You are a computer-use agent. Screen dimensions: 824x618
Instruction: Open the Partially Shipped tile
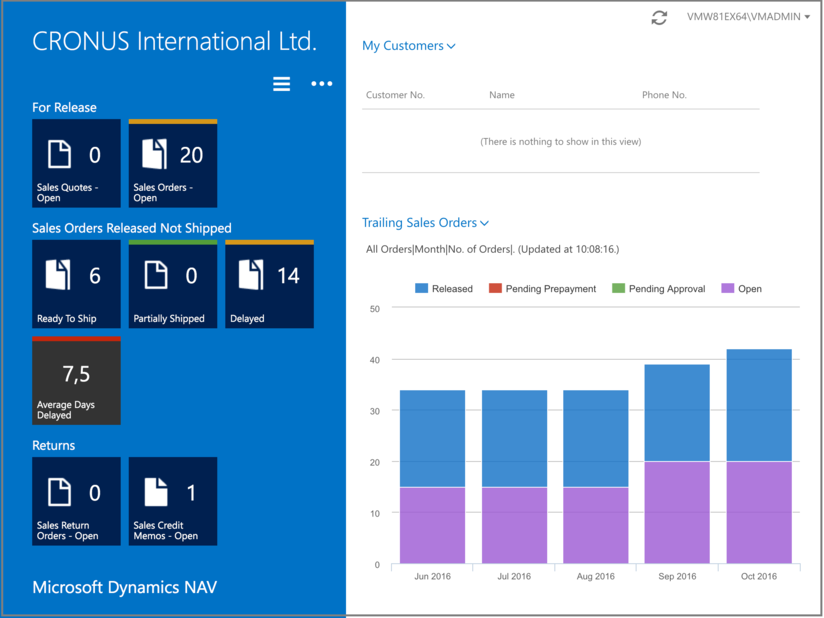[172, 283]
